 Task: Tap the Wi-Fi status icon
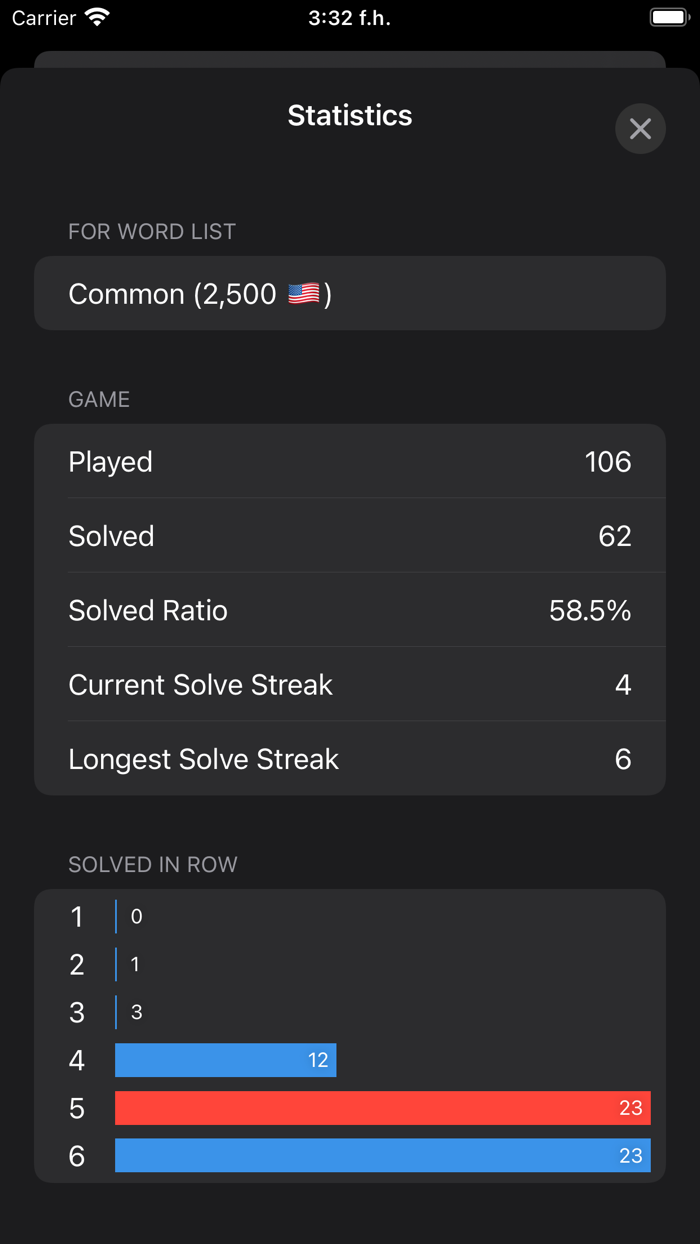(97, 17)
